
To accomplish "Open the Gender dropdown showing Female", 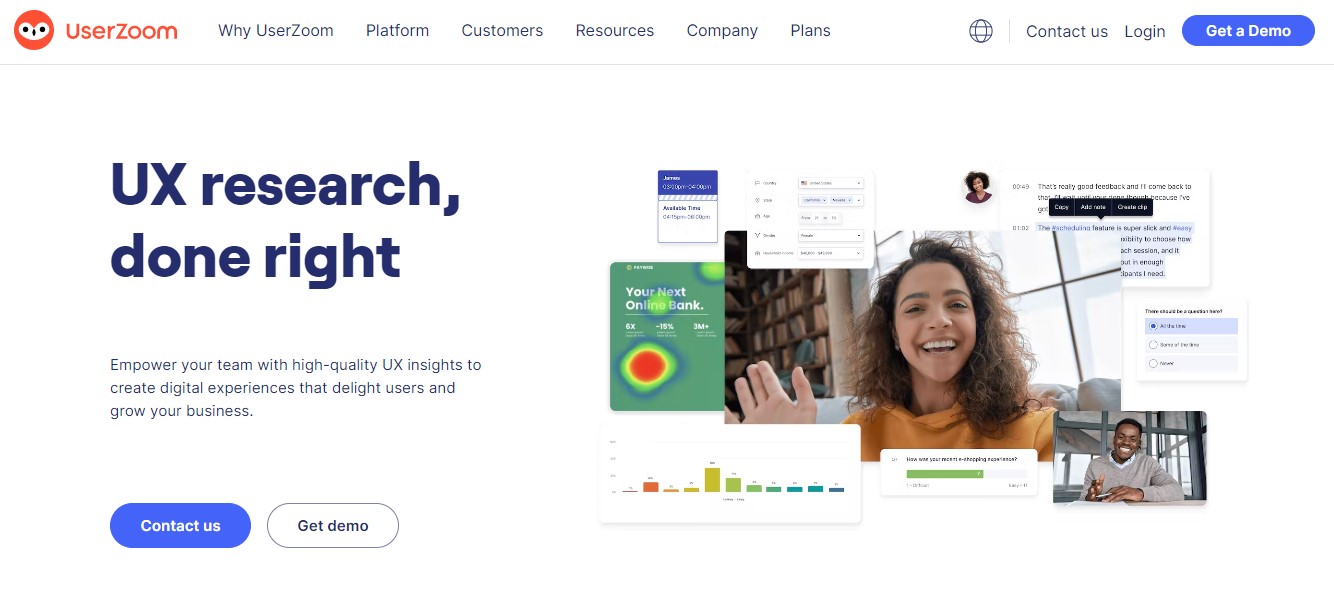I will (x=830, y=236).
